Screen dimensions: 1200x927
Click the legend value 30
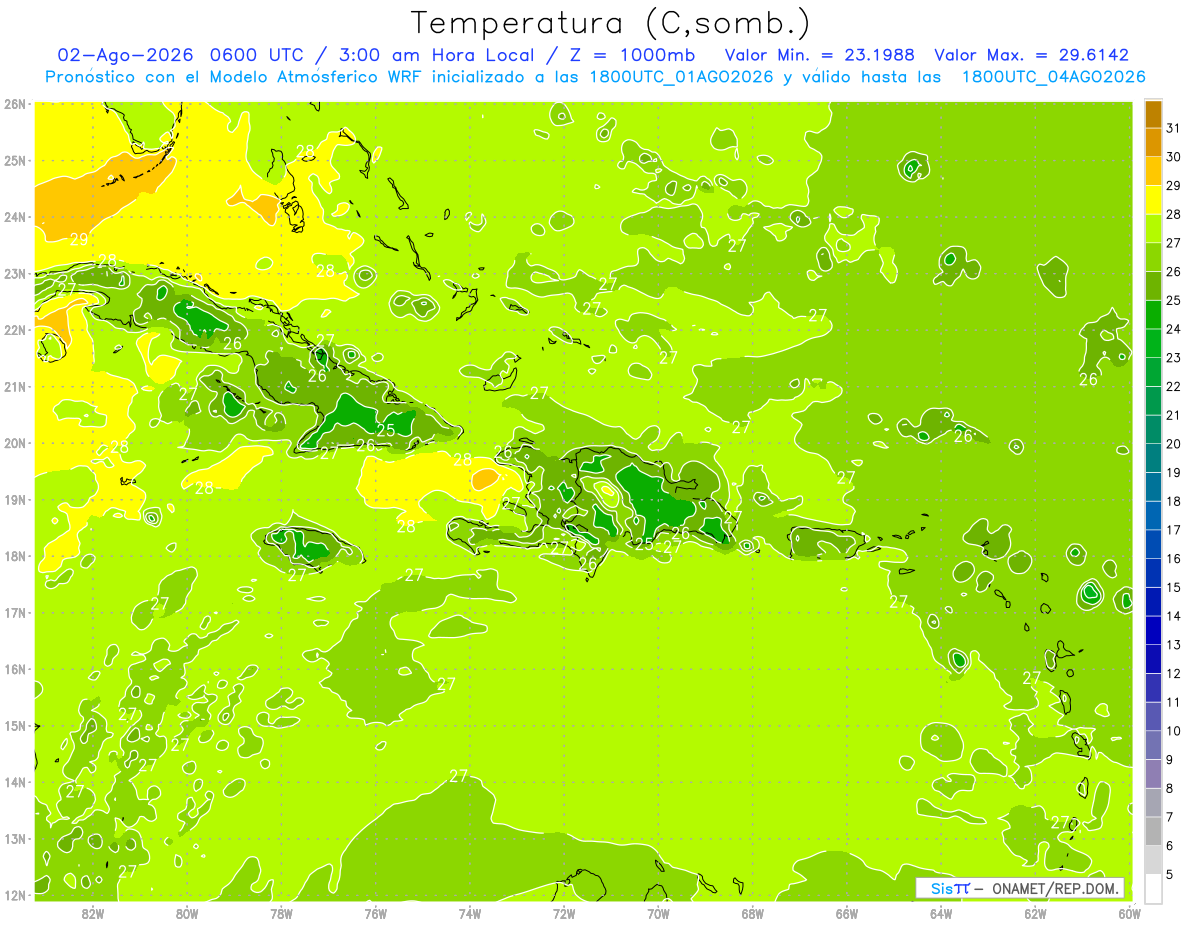pos(1173,157)
